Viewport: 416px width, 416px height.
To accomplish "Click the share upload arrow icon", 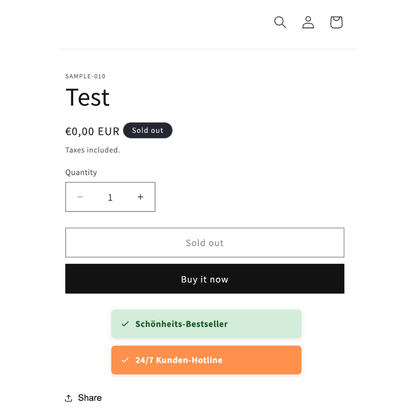I will coord(68,398).
